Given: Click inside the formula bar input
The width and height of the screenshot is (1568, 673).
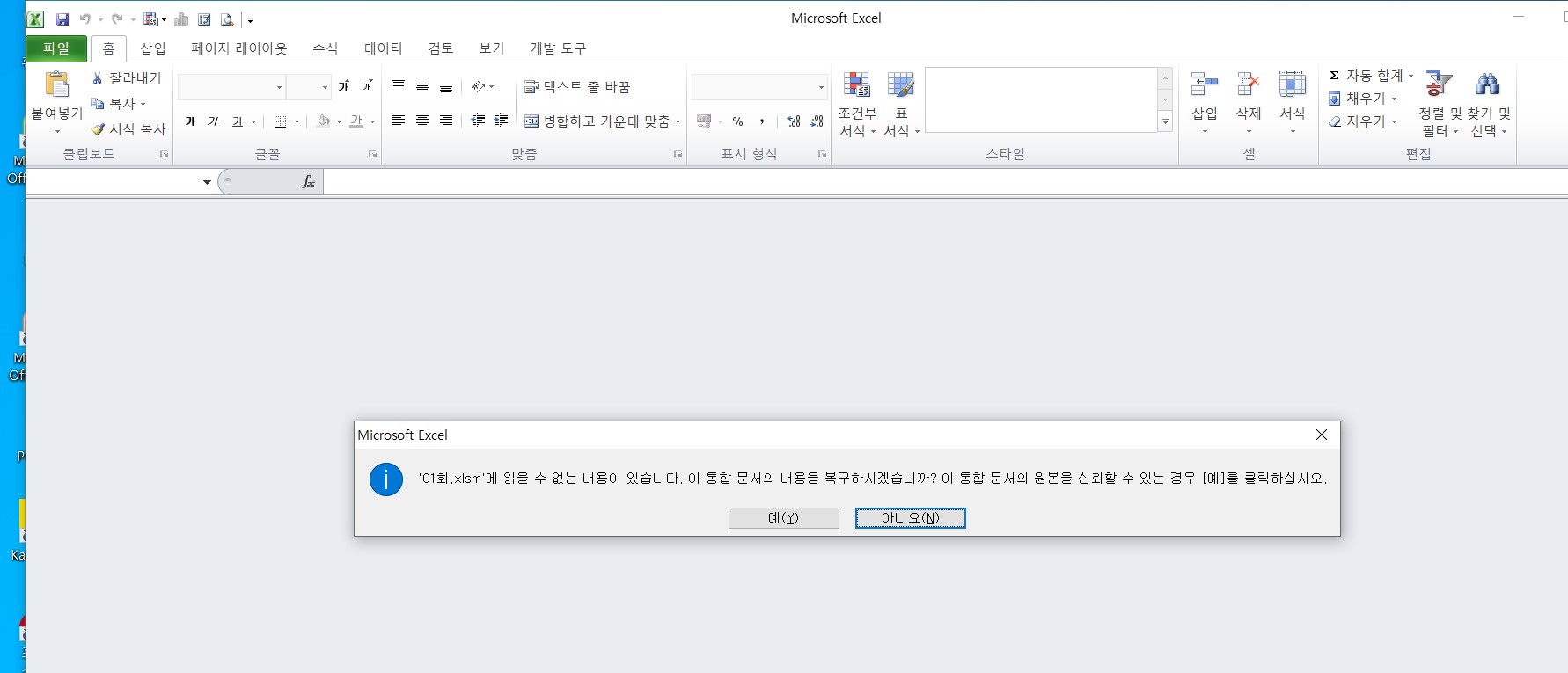Looking at the screenshot, I should pyautogui.click(x=880, y=182).
